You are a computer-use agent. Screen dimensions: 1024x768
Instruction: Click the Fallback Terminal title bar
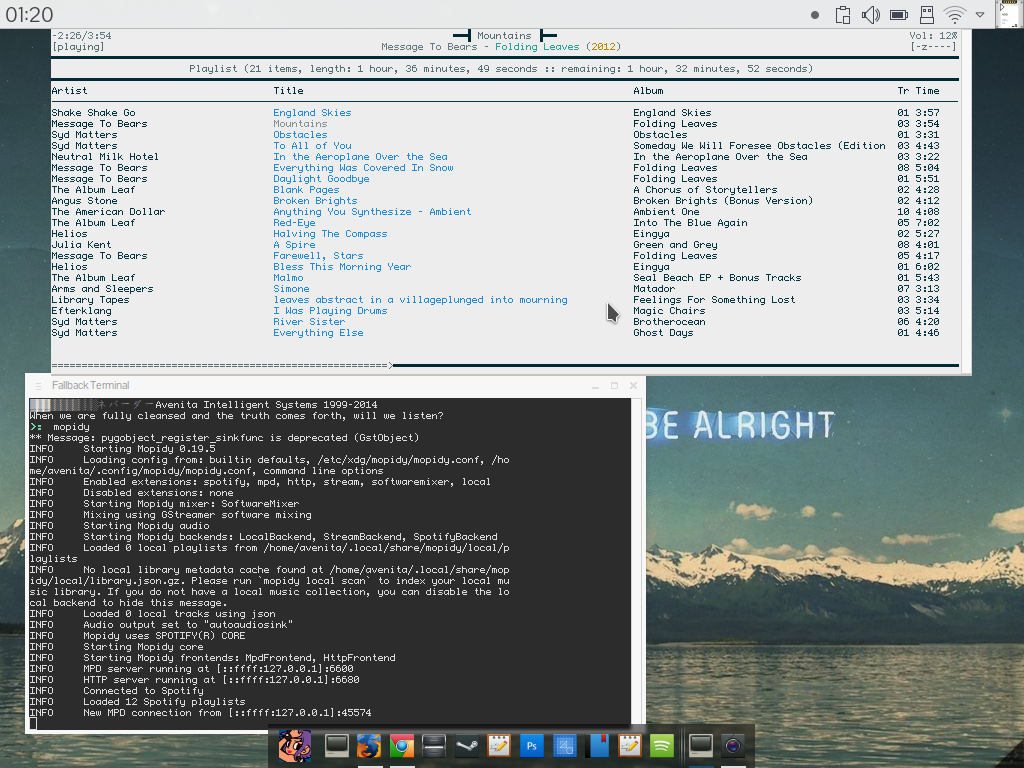coord(334,385)
